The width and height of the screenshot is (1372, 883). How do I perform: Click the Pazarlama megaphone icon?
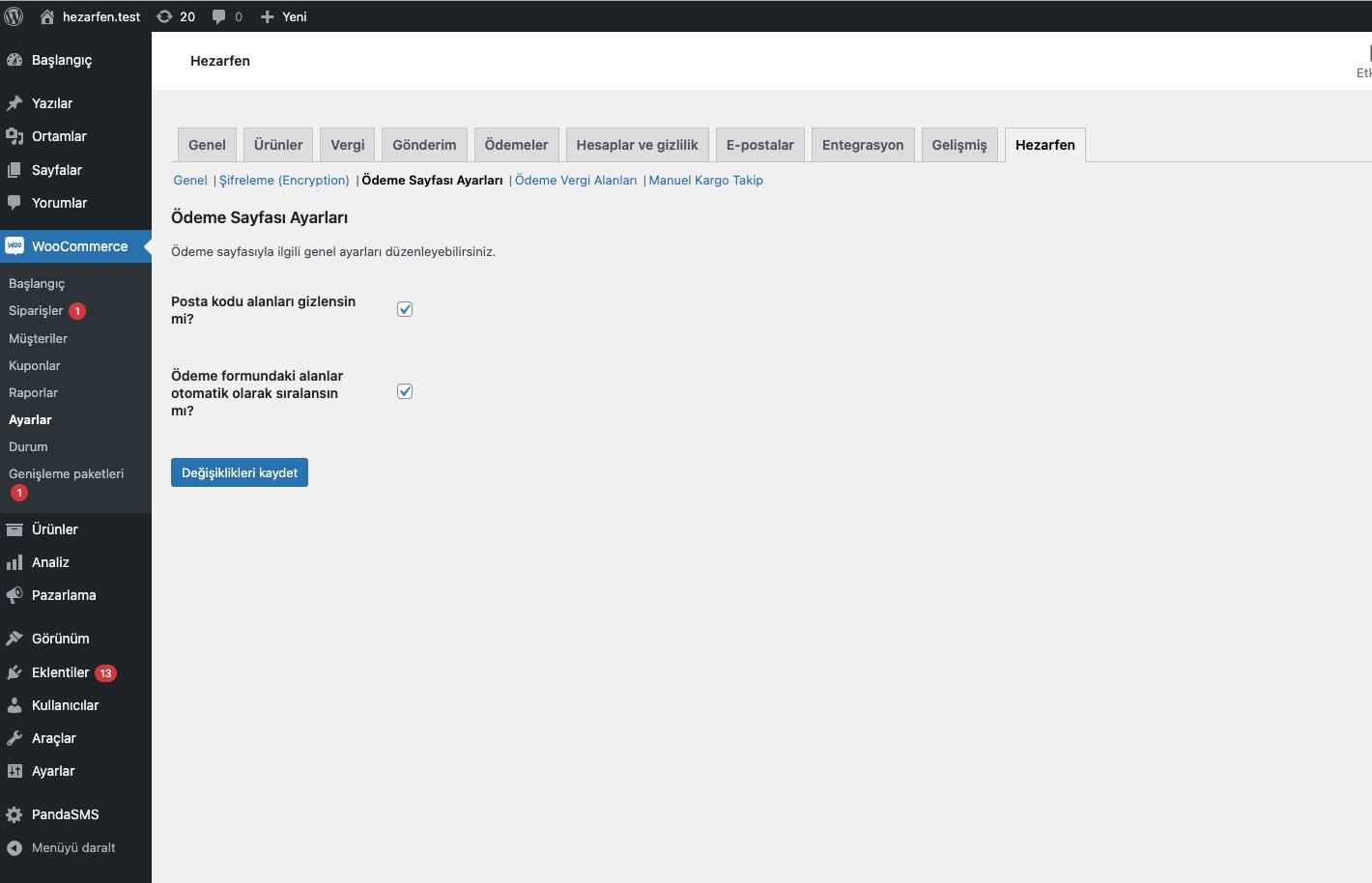point(14,595)
